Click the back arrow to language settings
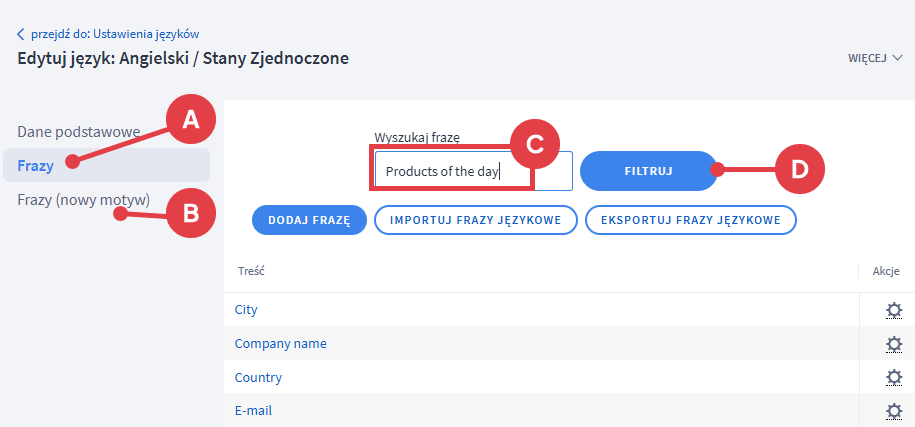This screenshot has height=427, width=915. pos(21,34)
